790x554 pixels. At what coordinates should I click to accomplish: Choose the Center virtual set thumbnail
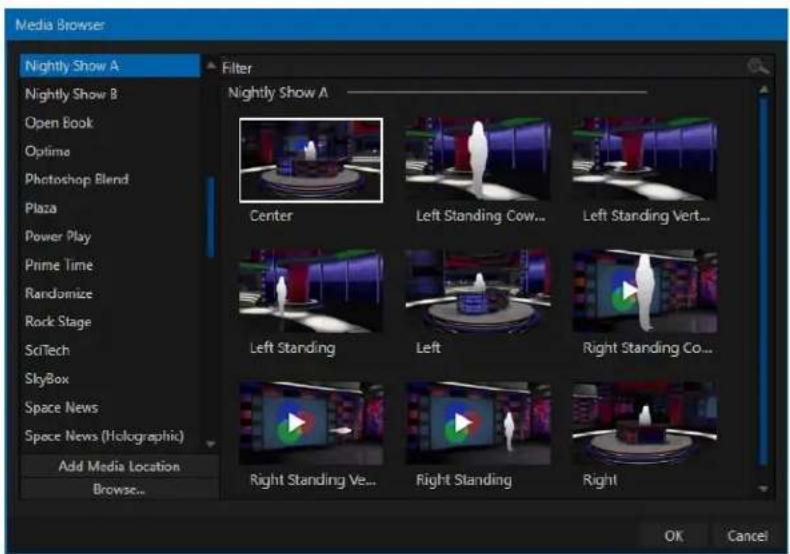pos(311,160)
